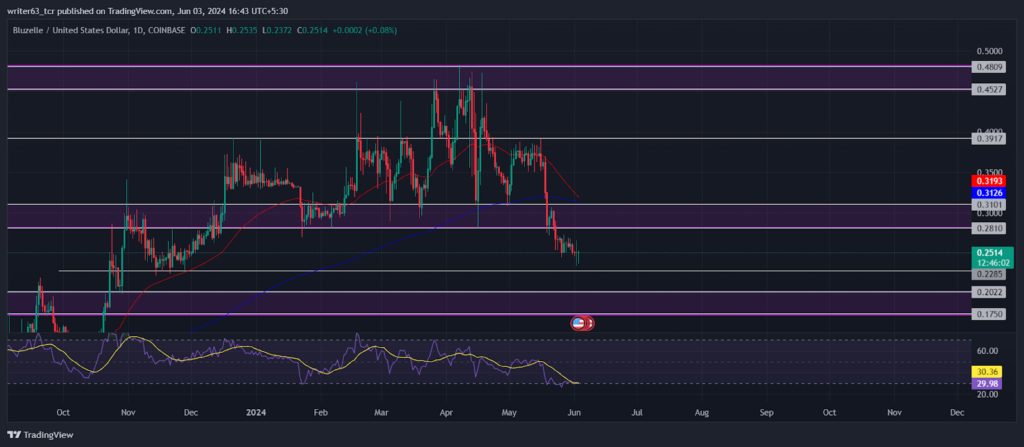Screen dimensions: 1024x447
Task: Click the Sep date axis label
Action: pos(767,413)
